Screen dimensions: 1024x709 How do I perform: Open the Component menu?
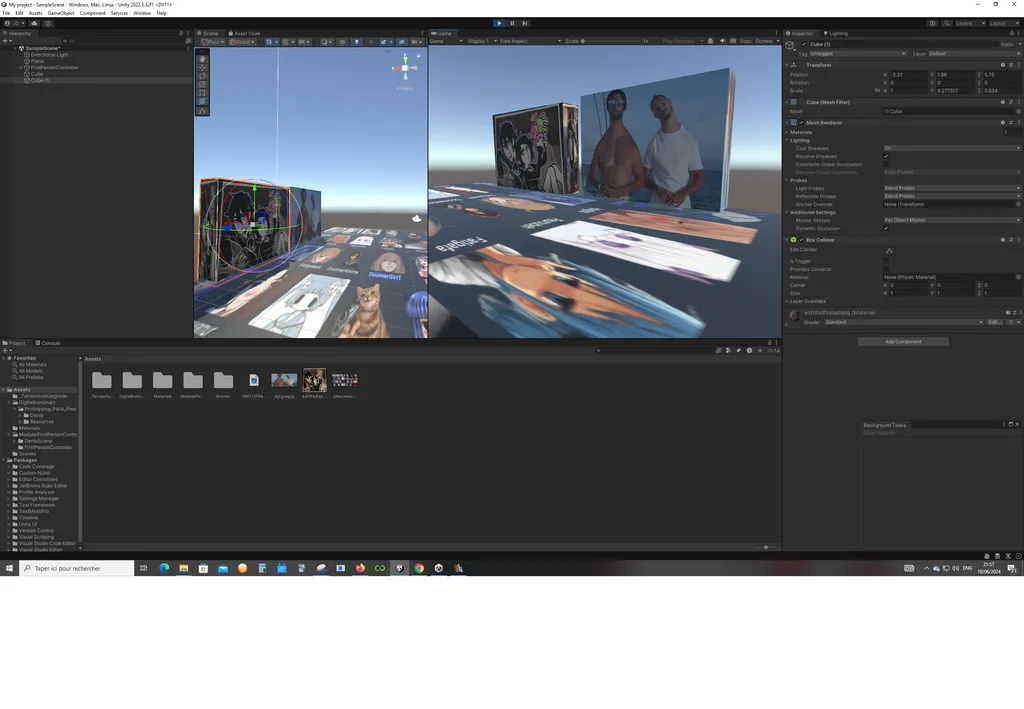pos(93,13)
